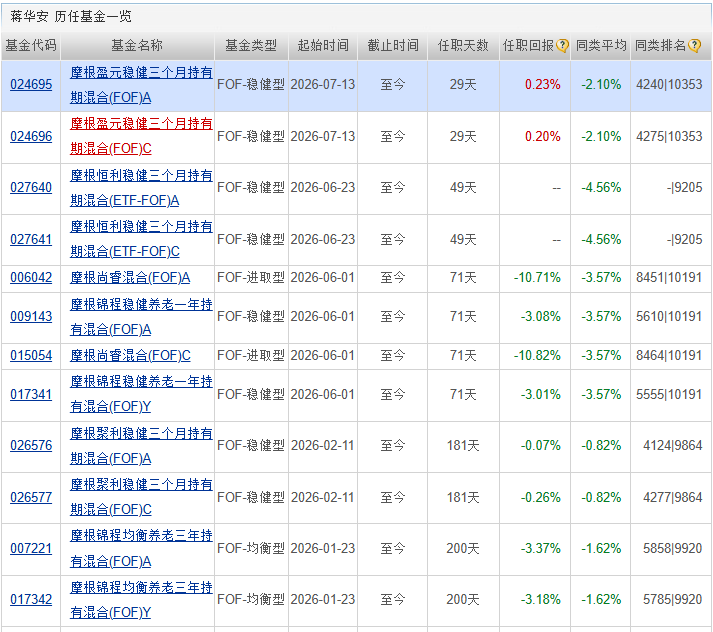Open fund code 009143
Screen dimensions: 713x632
[31, 316]
